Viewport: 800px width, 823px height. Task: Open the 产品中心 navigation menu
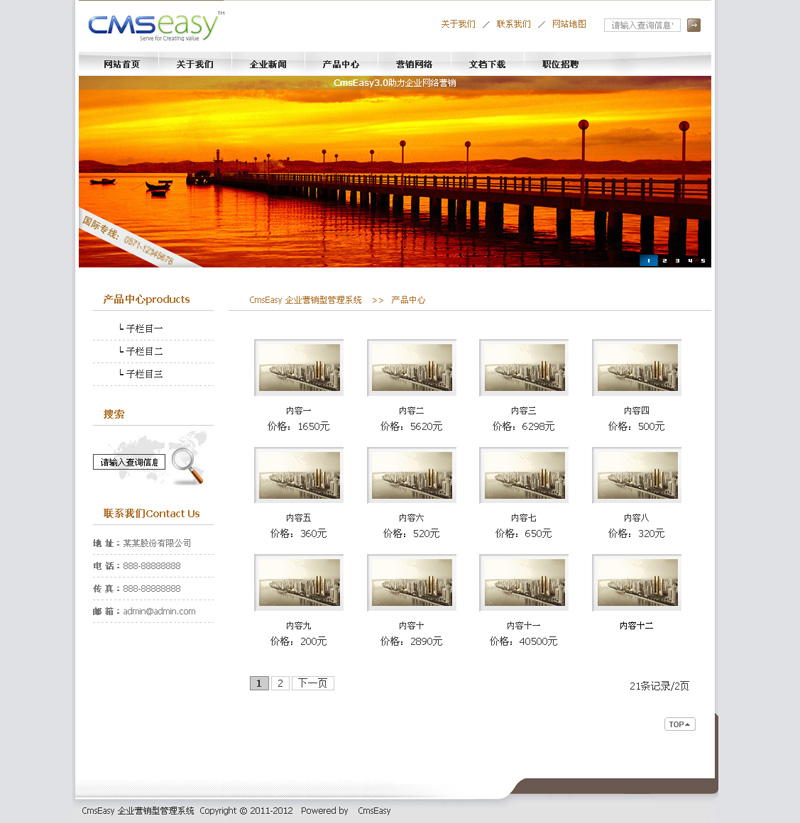tap(341, 65)
